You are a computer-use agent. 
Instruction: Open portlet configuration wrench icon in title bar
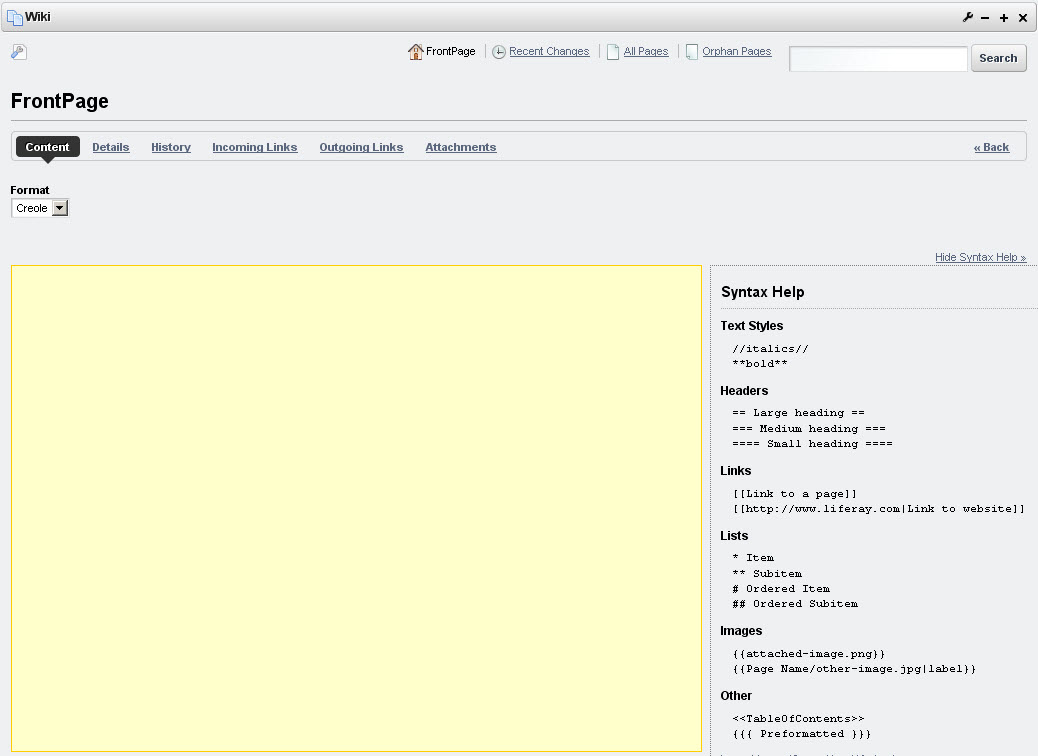pos(967,17)
